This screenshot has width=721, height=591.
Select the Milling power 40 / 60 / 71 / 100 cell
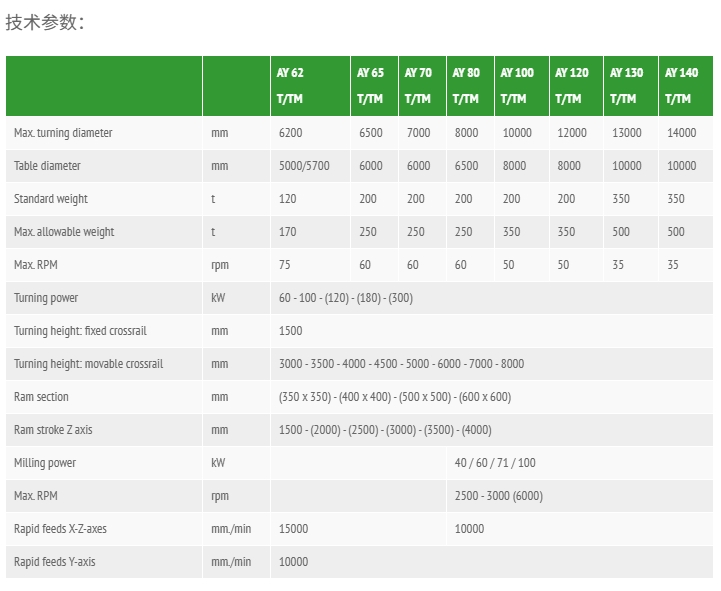580,463
